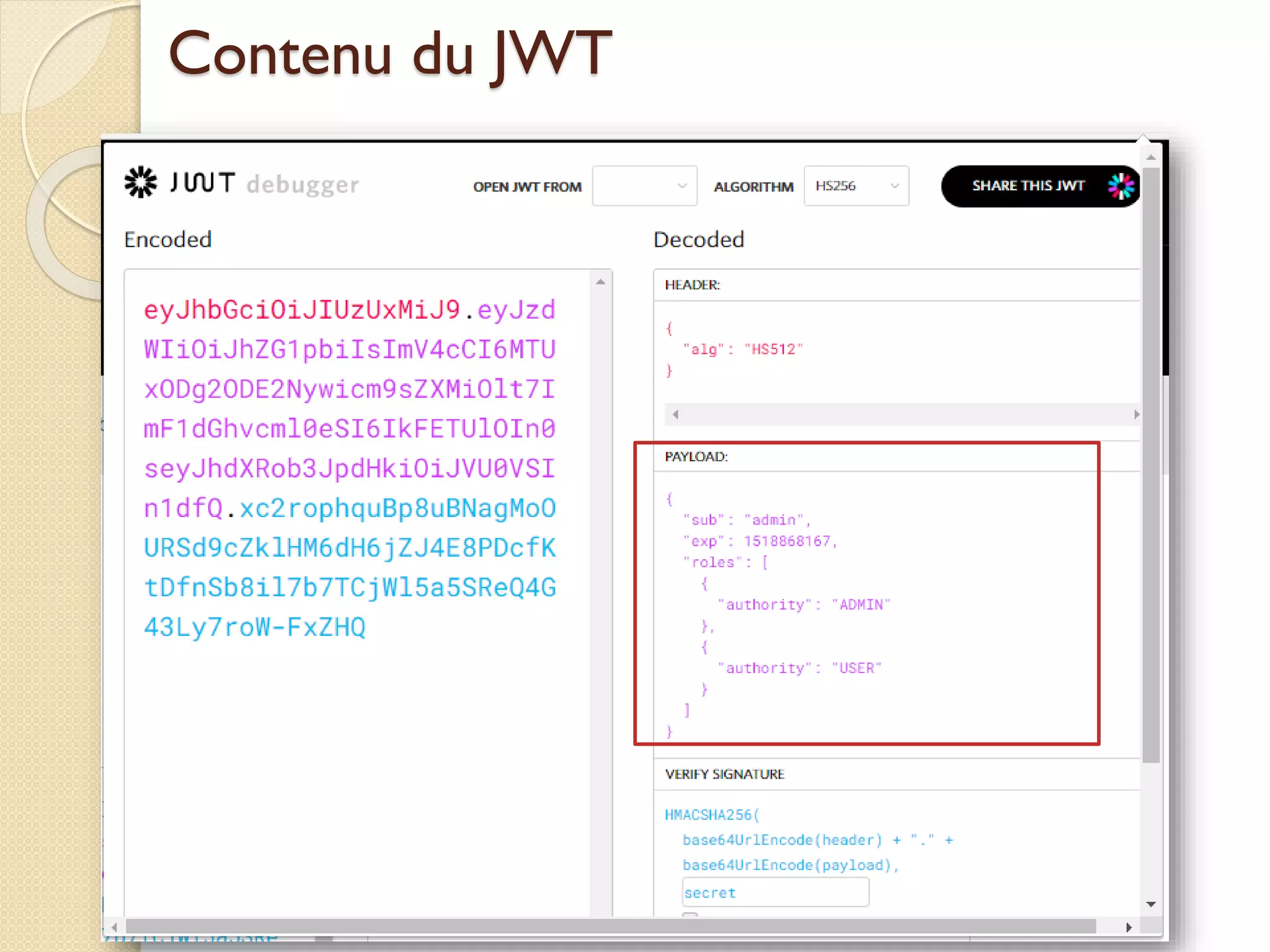Click the base64UrlEncode(payload) line
The width and height of the screenshot is (1270, 952).
(791, 865)
